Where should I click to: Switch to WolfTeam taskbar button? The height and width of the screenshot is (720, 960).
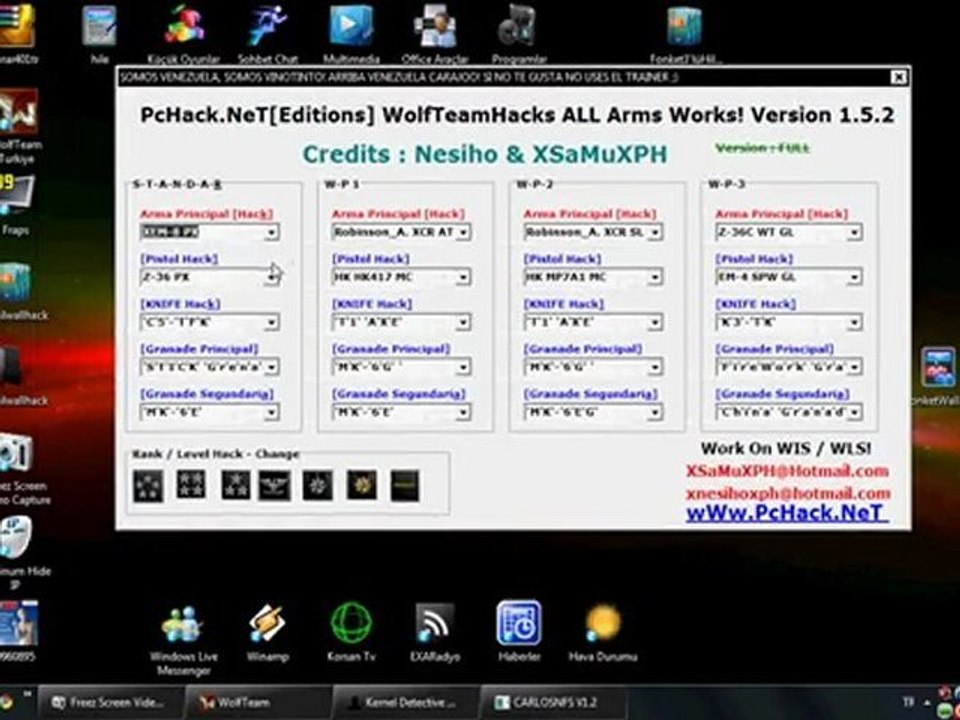(x=257, y=702)
